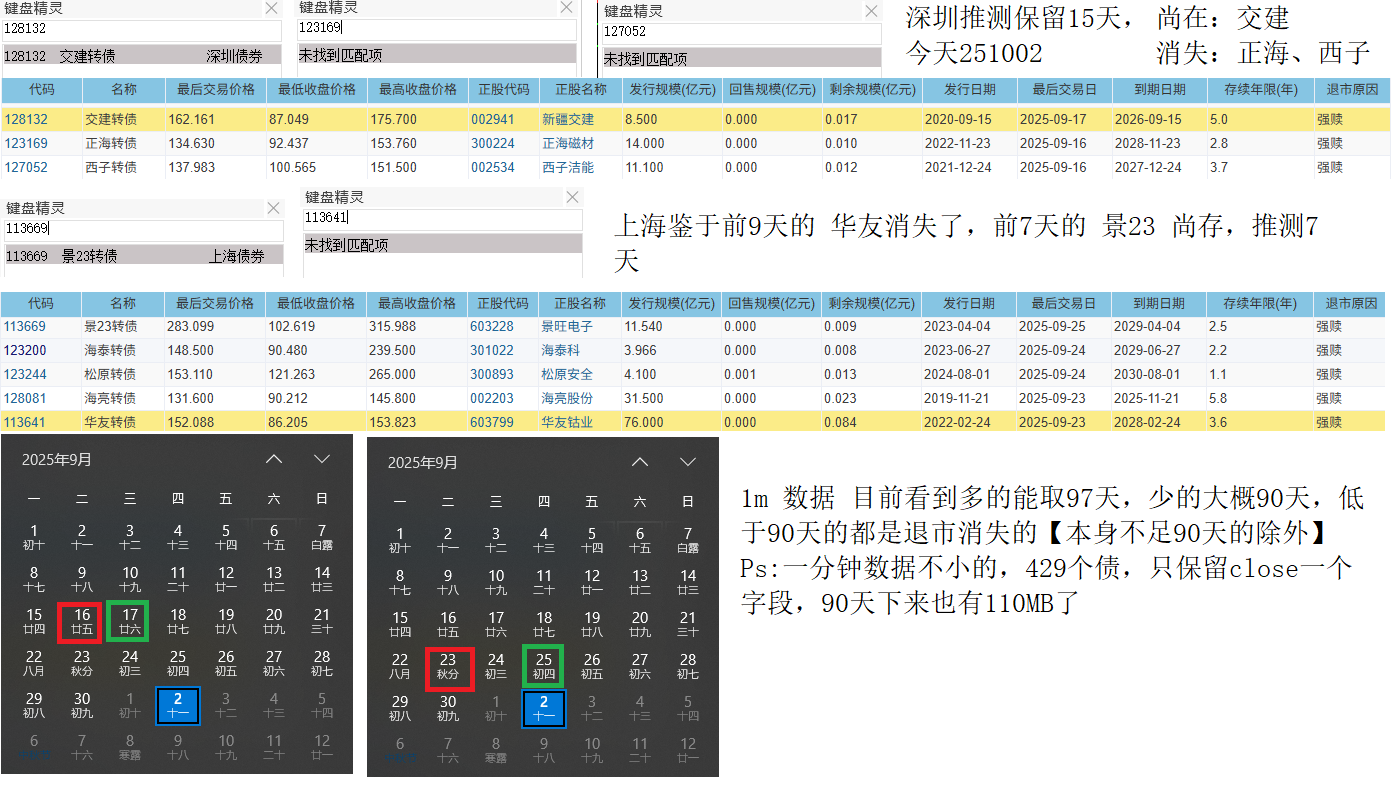Close the 键盘精灵 box containing 113669
Screen dimensions: 1396x794
pos(273,208)
